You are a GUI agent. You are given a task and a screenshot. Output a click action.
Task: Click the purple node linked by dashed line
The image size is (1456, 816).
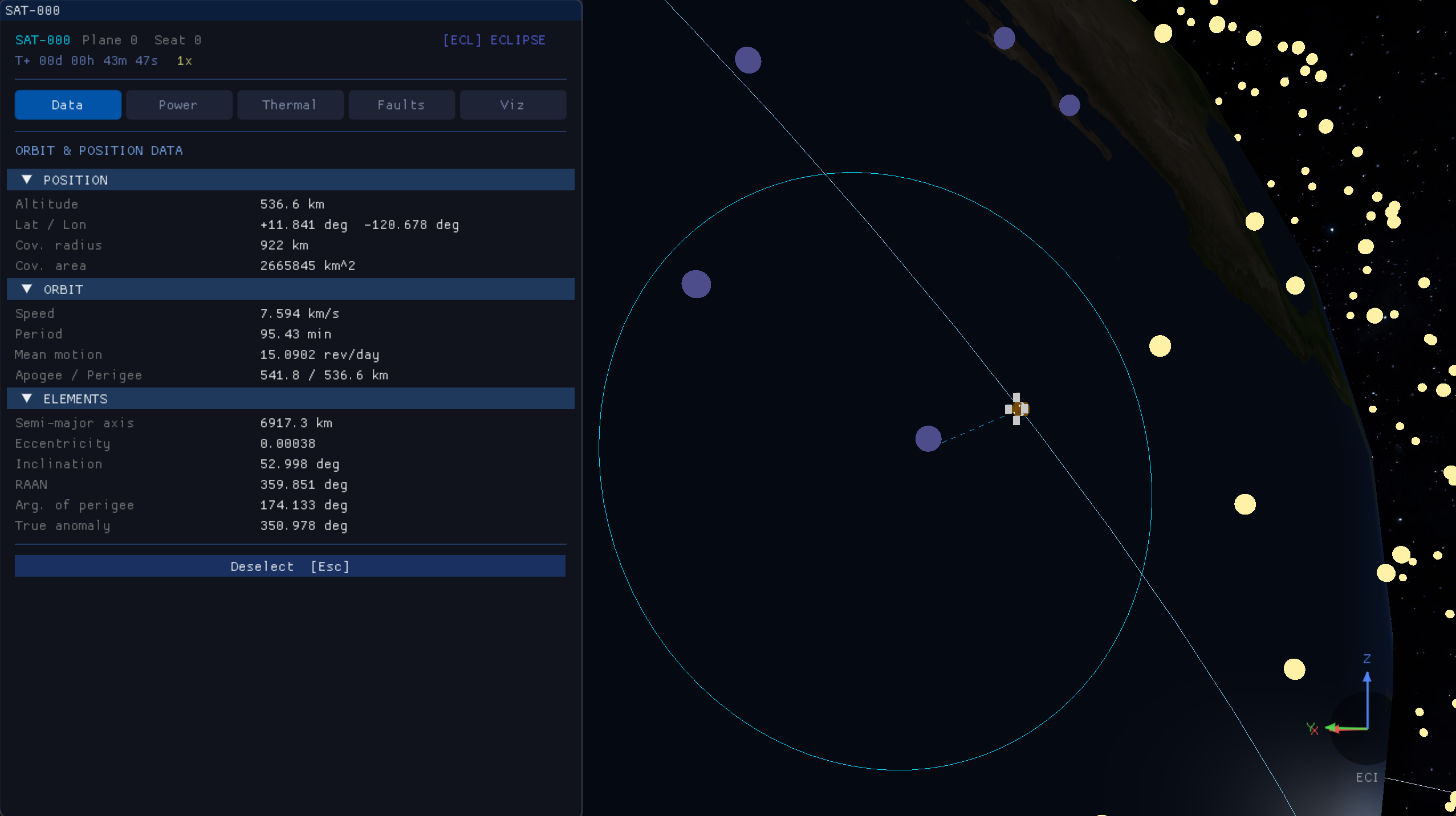point(928,439)
